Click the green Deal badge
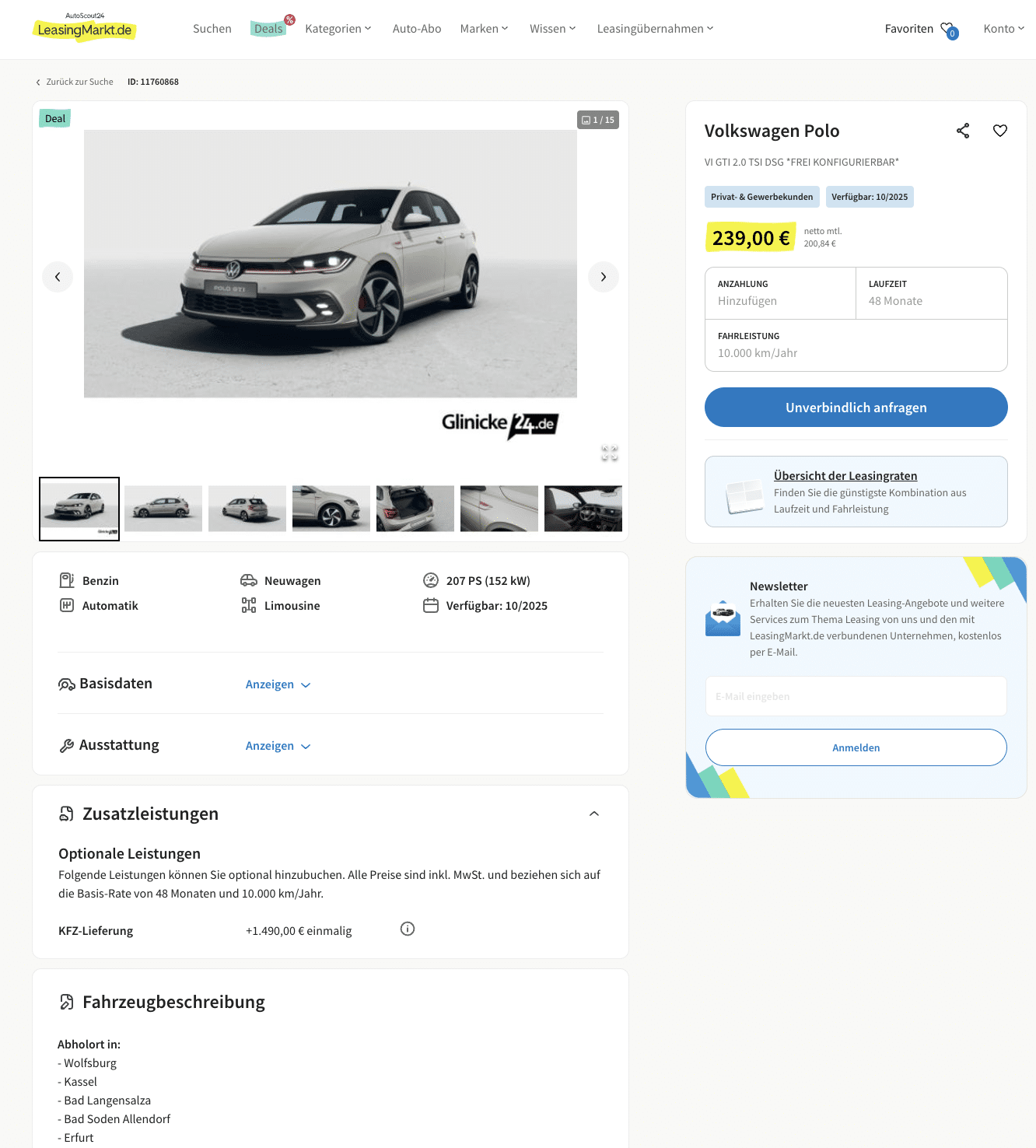Viewport: 1036px width, 1148px height. tap(55, 118)
